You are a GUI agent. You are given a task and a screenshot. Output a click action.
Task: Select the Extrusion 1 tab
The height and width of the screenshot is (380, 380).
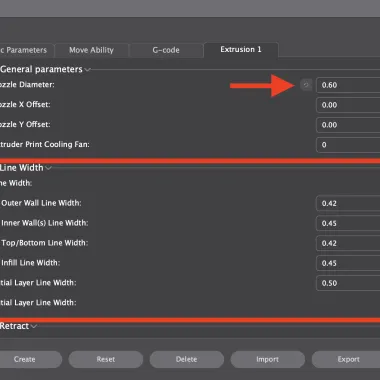pos(241,50)
